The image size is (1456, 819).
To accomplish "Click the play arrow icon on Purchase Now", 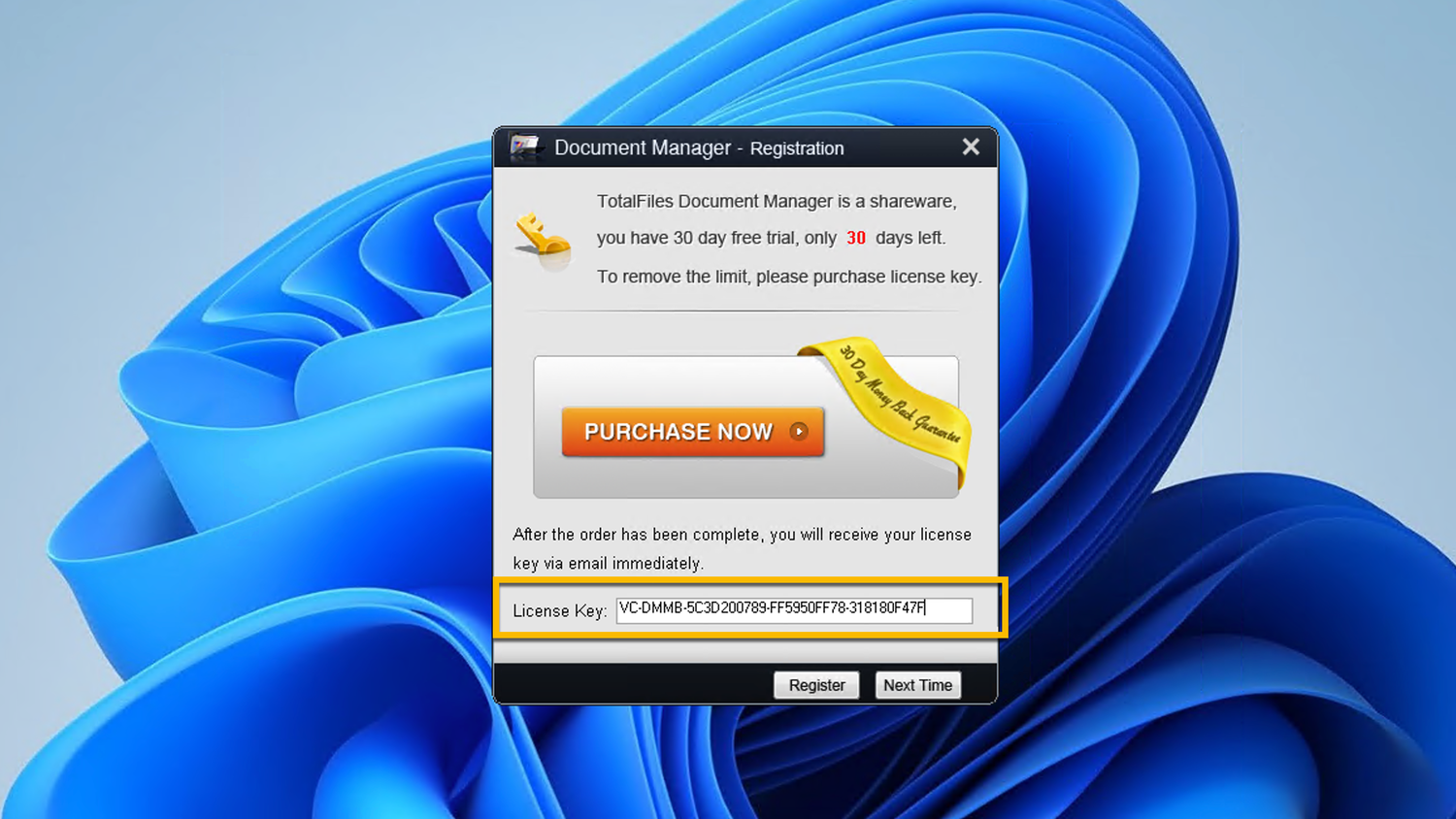I will tap(799, 432).
